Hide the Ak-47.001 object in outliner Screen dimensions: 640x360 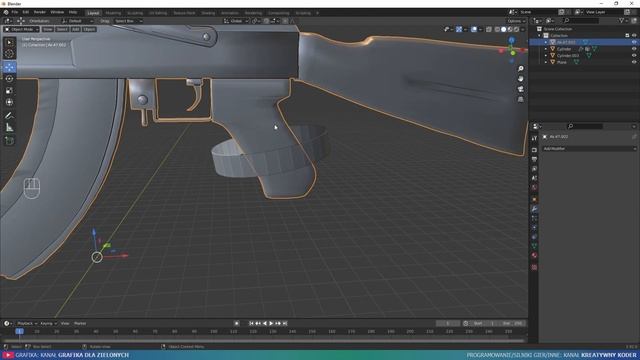pos(634,42)
